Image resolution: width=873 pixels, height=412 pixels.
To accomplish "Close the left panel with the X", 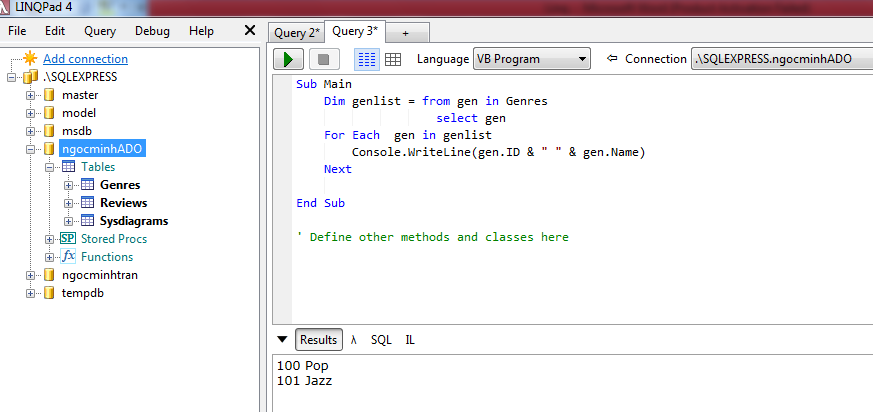I will (x=250, y=31).
